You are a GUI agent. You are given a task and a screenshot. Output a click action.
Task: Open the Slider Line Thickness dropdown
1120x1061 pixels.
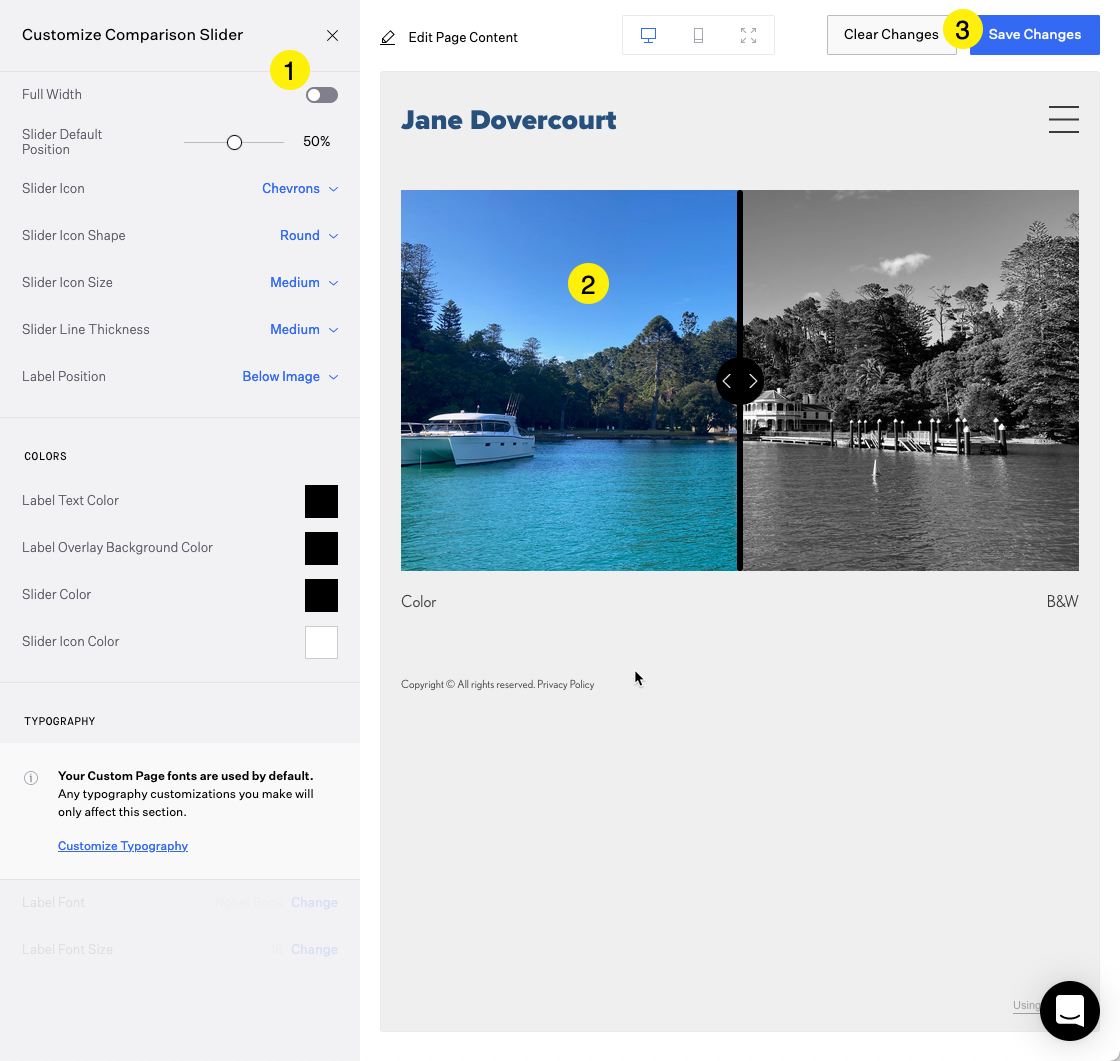[304, 329]
